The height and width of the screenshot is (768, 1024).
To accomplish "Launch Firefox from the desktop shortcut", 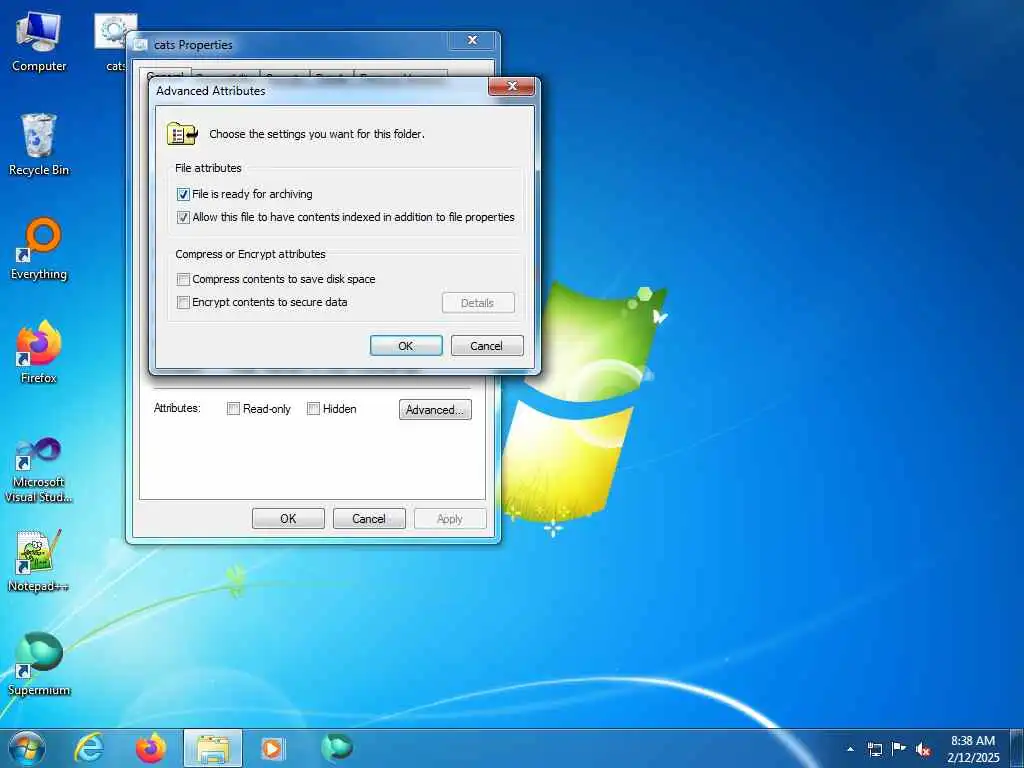I will pyautogui.click(x=39, y=353).
